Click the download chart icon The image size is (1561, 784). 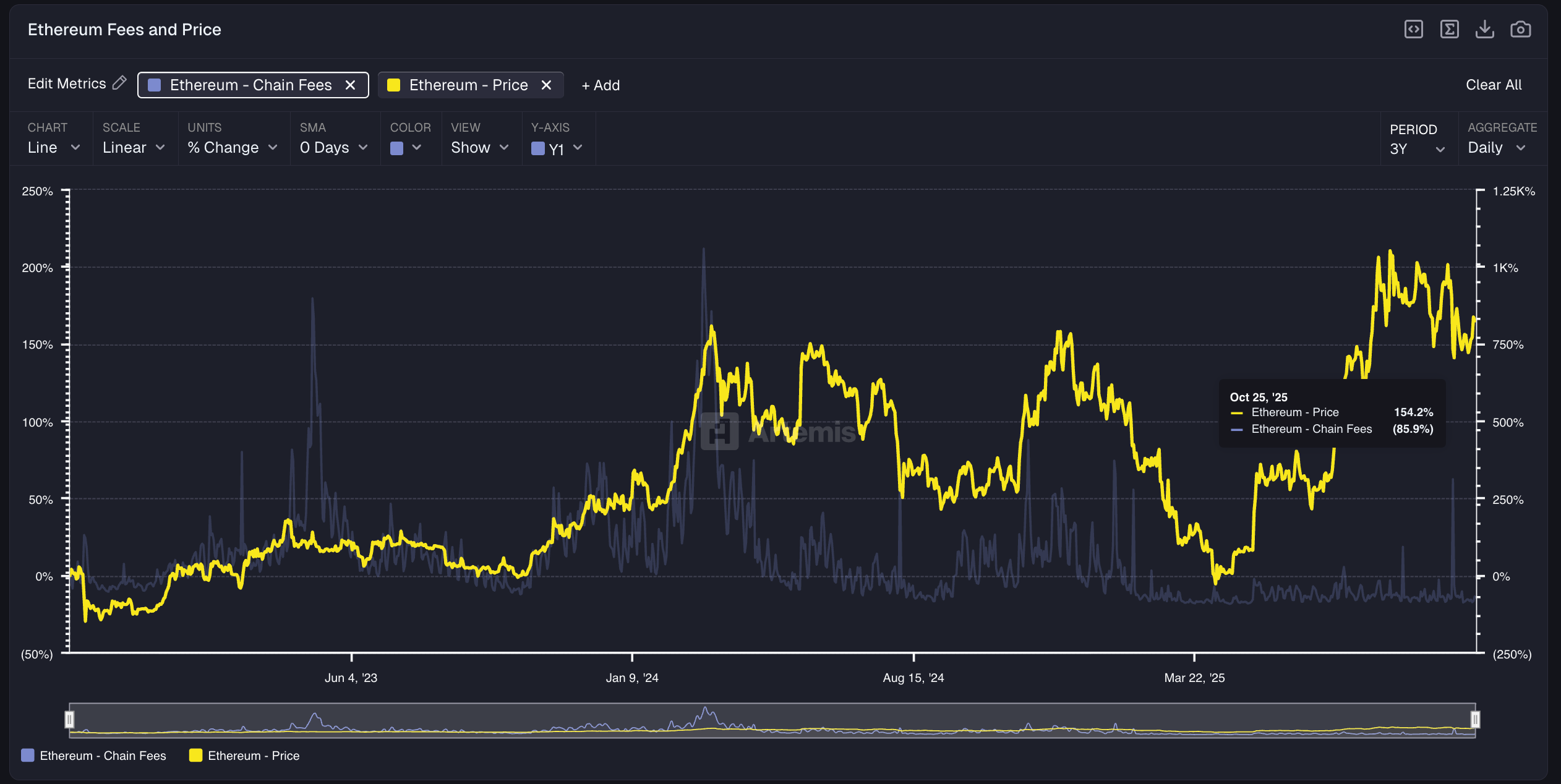(x=1484, y=29)
